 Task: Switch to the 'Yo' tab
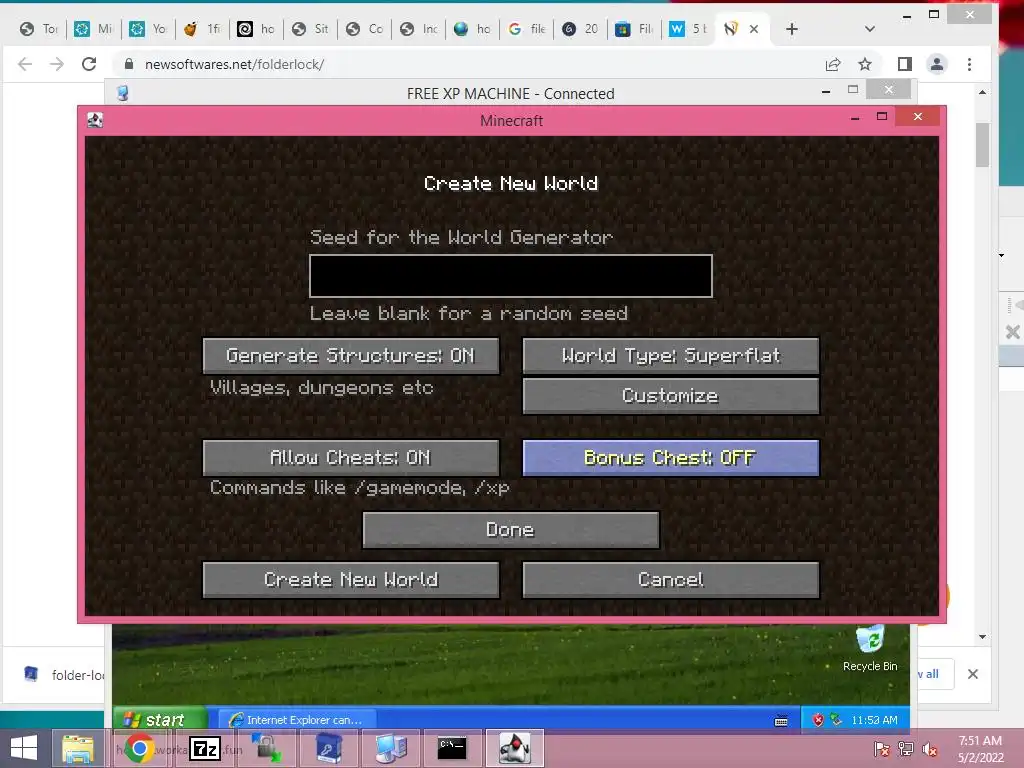tap(148, 29)
